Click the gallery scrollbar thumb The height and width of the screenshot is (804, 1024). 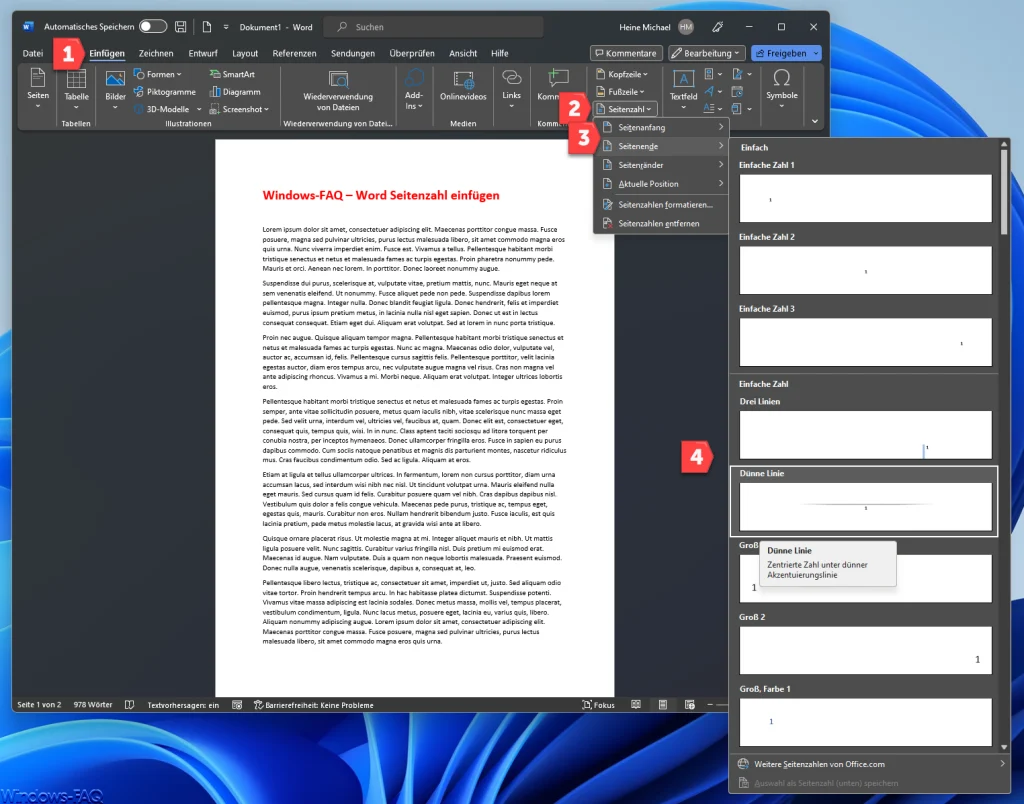(1004, 191)
